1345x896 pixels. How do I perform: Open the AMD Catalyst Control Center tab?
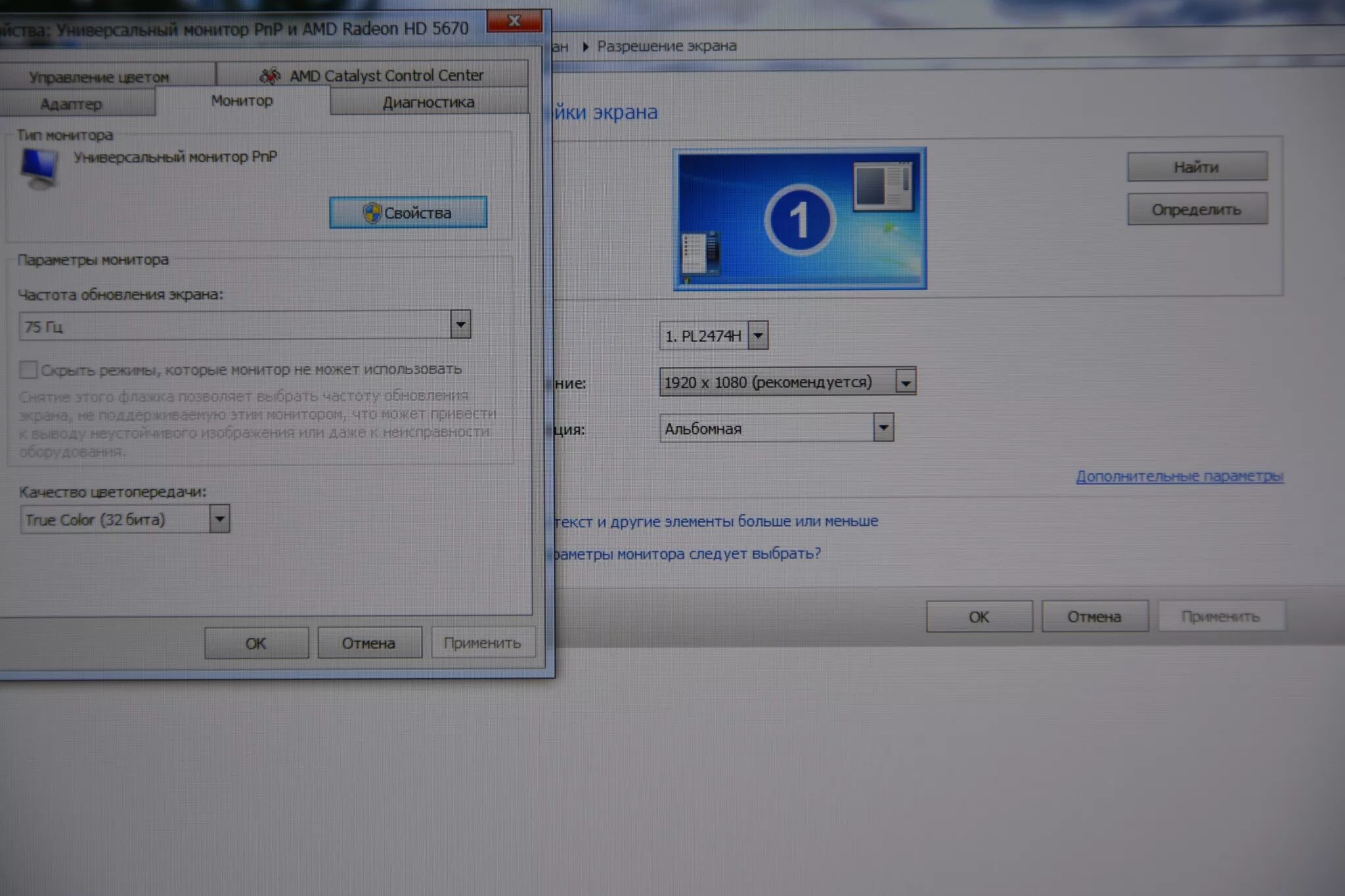tap(386, 75)
